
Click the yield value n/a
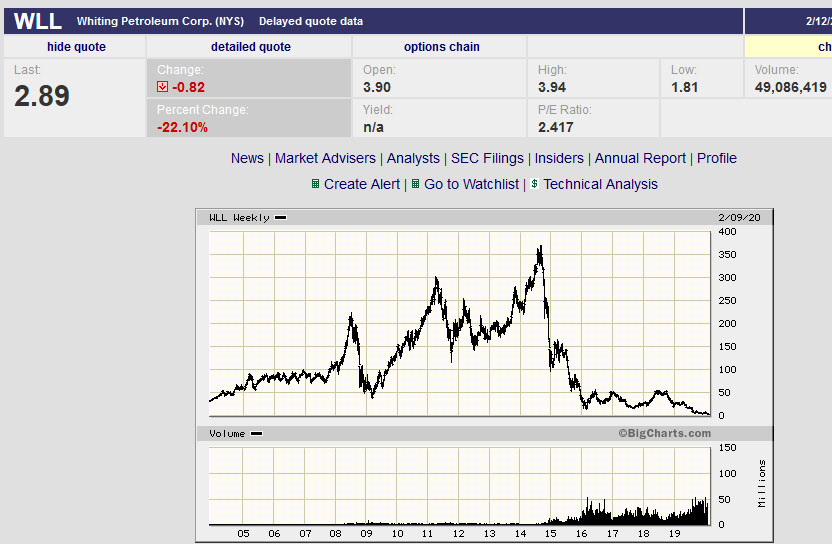pyautogui.click(x=373, y=127)
